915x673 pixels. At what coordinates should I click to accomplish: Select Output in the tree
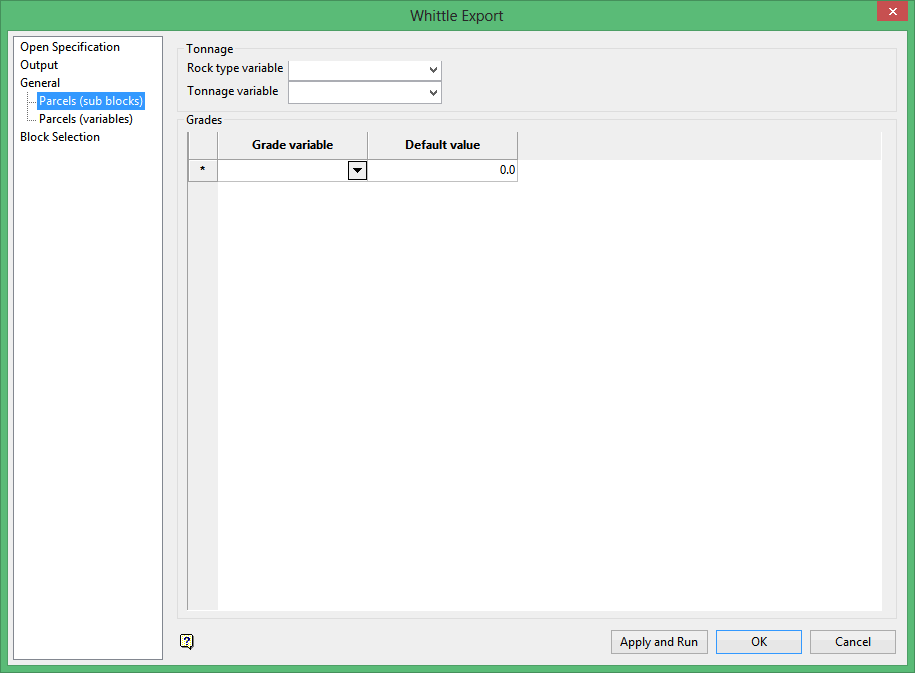point(39,65)
